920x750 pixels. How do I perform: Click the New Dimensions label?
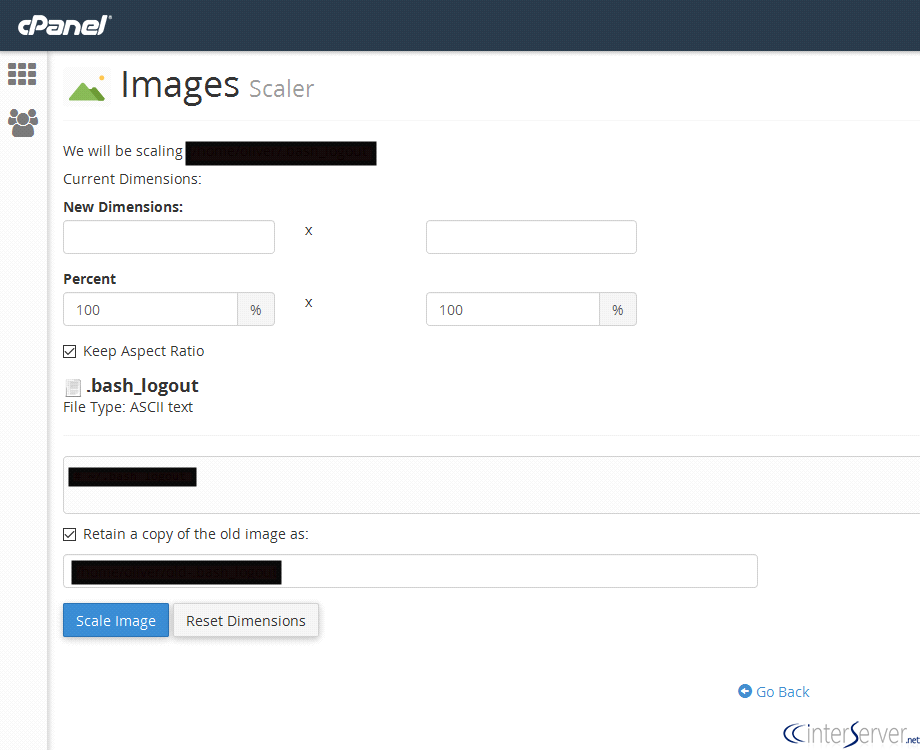point(123,207)
